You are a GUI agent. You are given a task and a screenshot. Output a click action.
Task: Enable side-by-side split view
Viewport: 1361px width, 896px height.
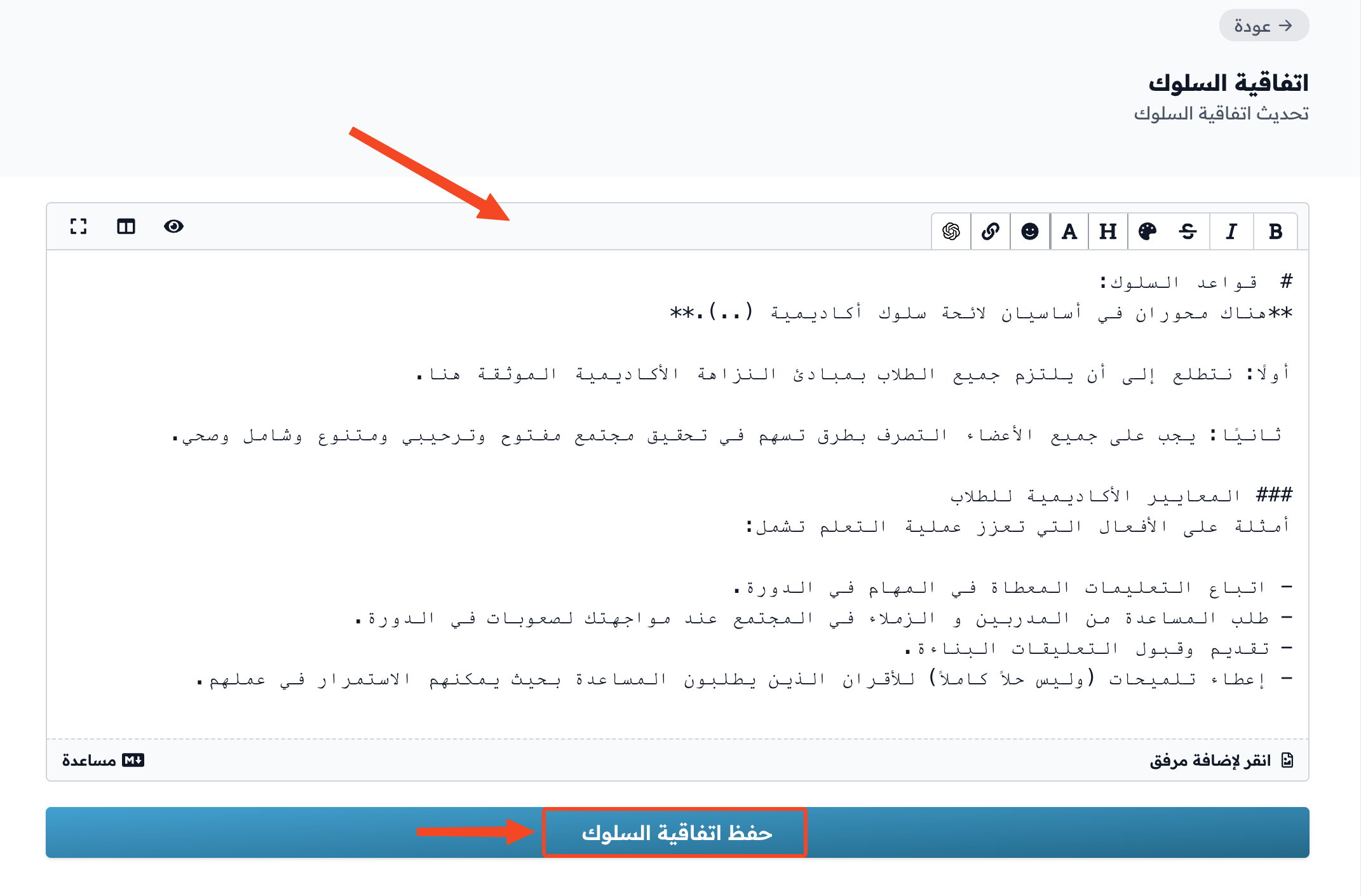126,226
